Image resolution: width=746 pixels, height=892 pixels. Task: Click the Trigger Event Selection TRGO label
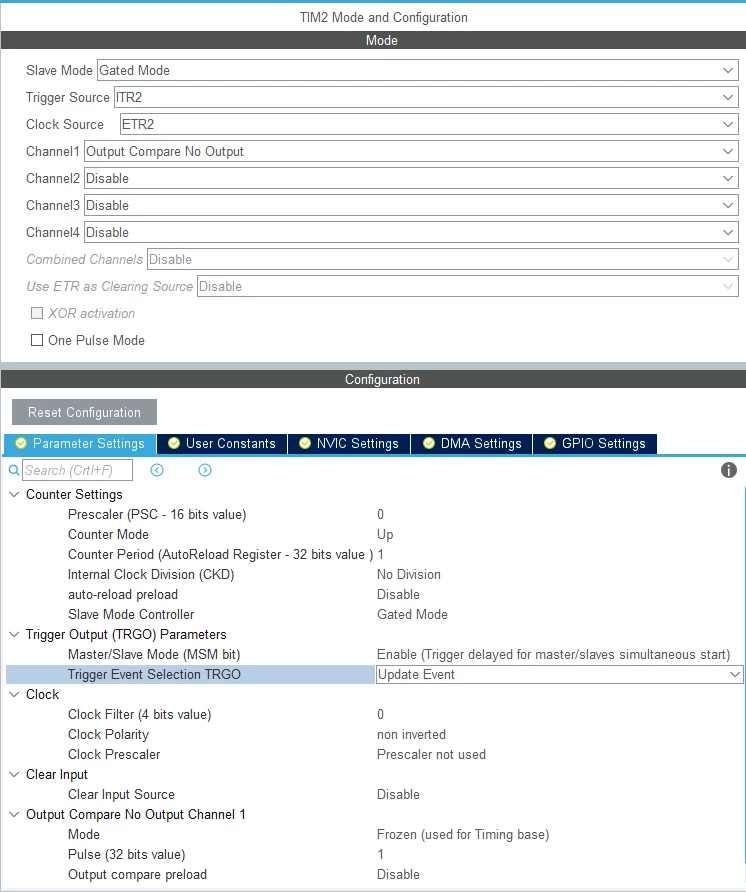click(x=154, y=675)
